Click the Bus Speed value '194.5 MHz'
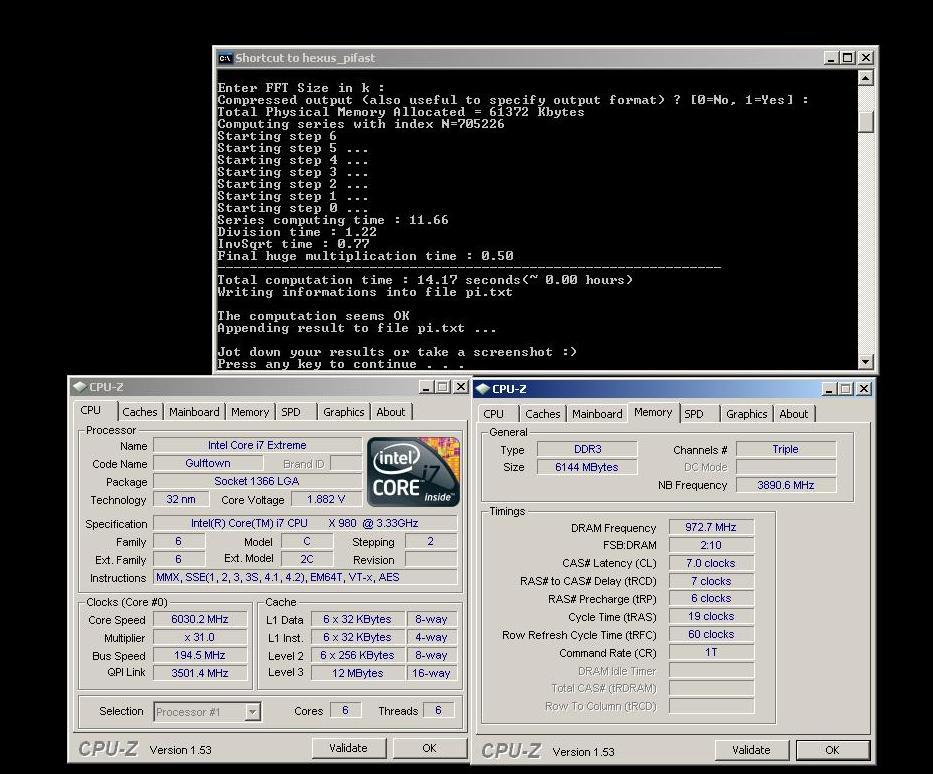The image size is (933, 774). pos(200,655)
